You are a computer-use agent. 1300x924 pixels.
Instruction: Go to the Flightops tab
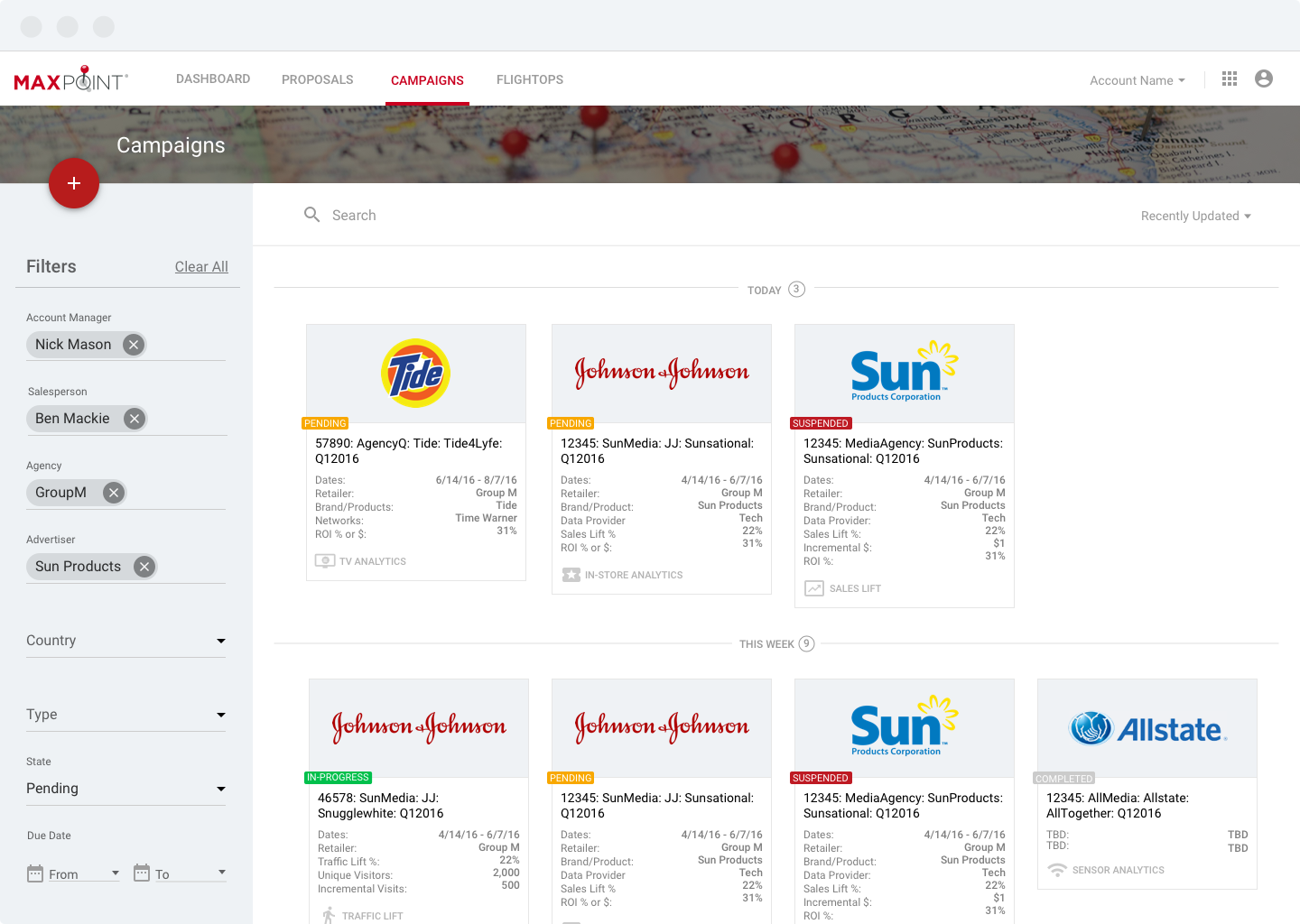pos(530,79)
